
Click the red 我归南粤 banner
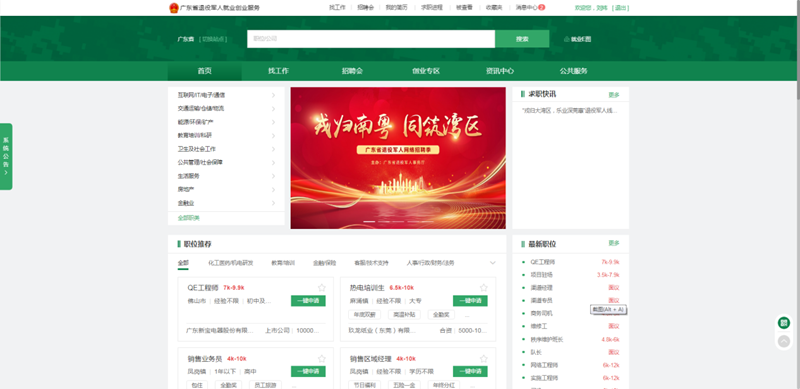click(398, 158)
